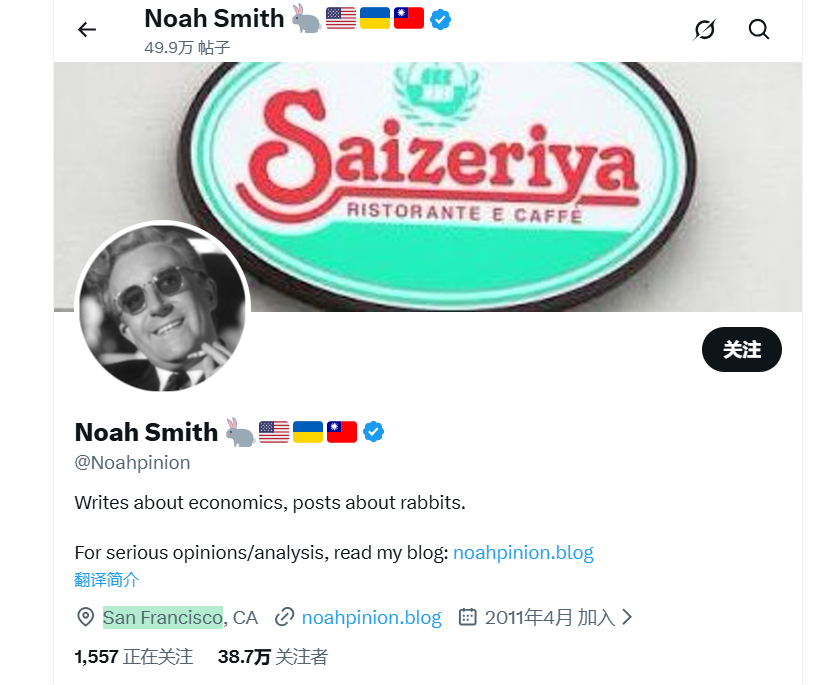This screenshot has width=835, height=685.
Task: Click the calendar icon beside join date
Action: tap(468, 617)
